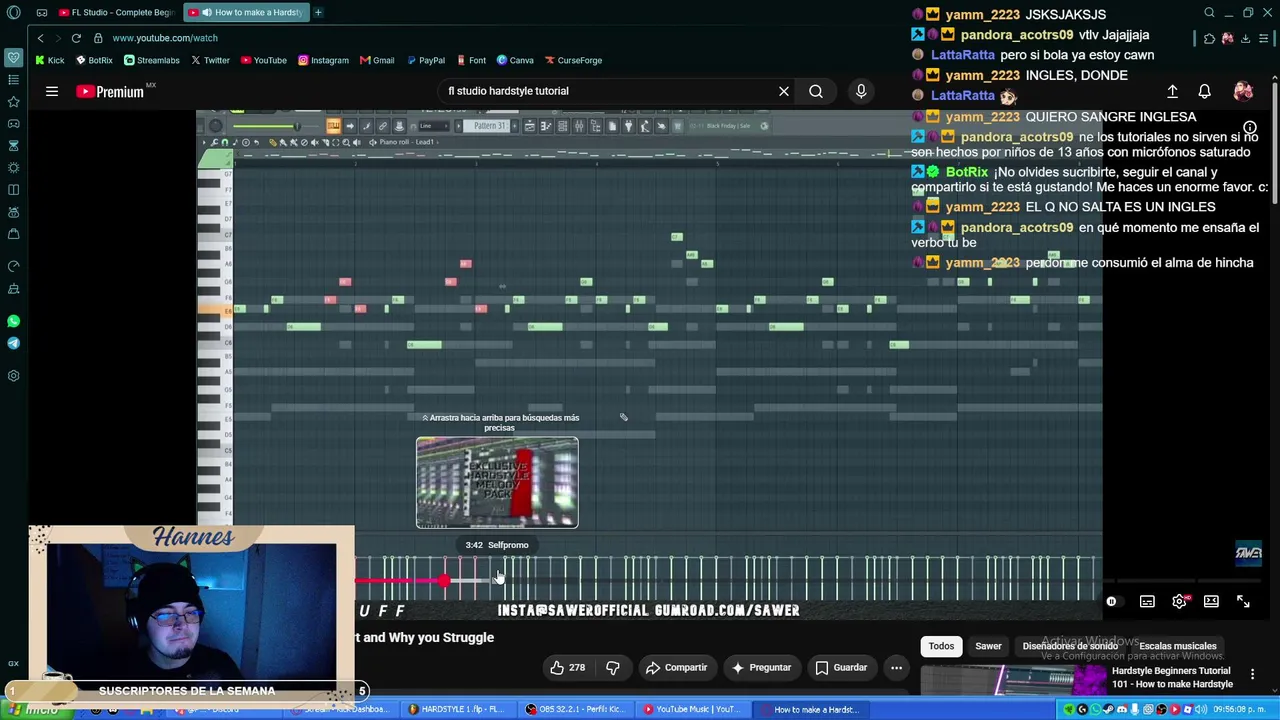Open the Opera main menu logo

pyautogui.click(x=13, y=13)
